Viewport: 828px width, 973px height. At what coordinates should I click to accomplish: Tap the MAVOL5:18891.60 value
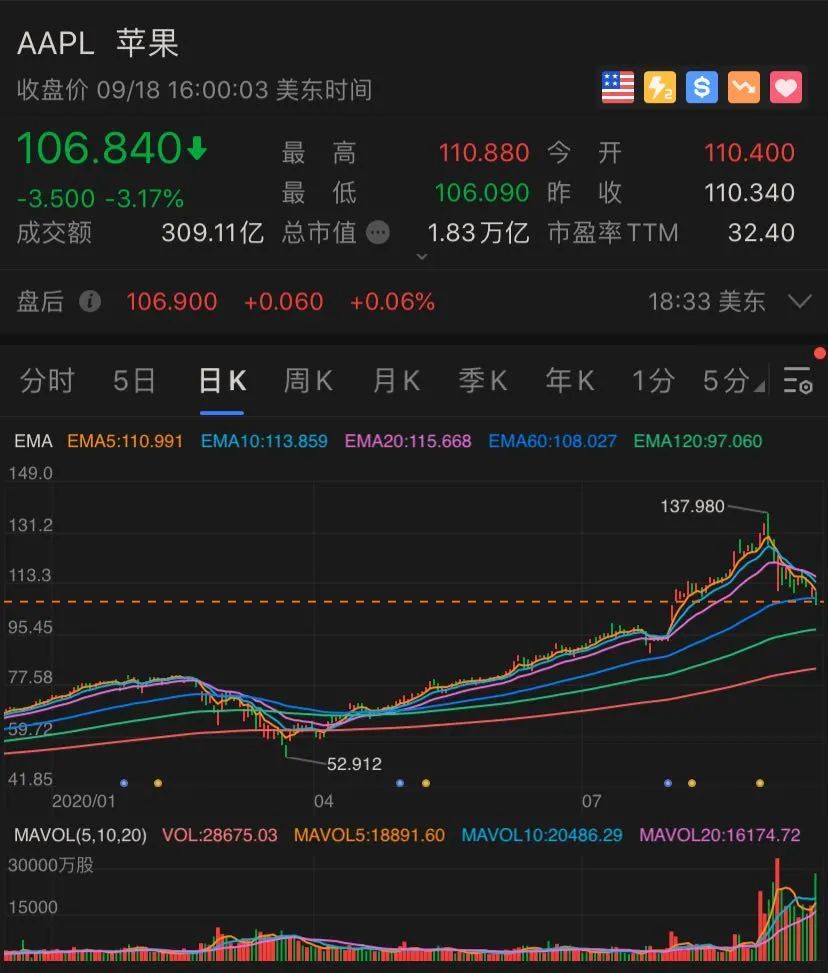click(369, 835)
